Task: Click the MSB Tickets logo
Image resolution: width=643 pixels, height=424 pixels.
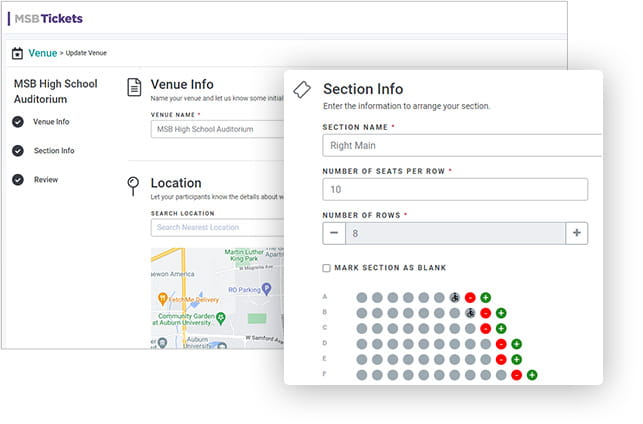Action: click(x=48, y=19)
